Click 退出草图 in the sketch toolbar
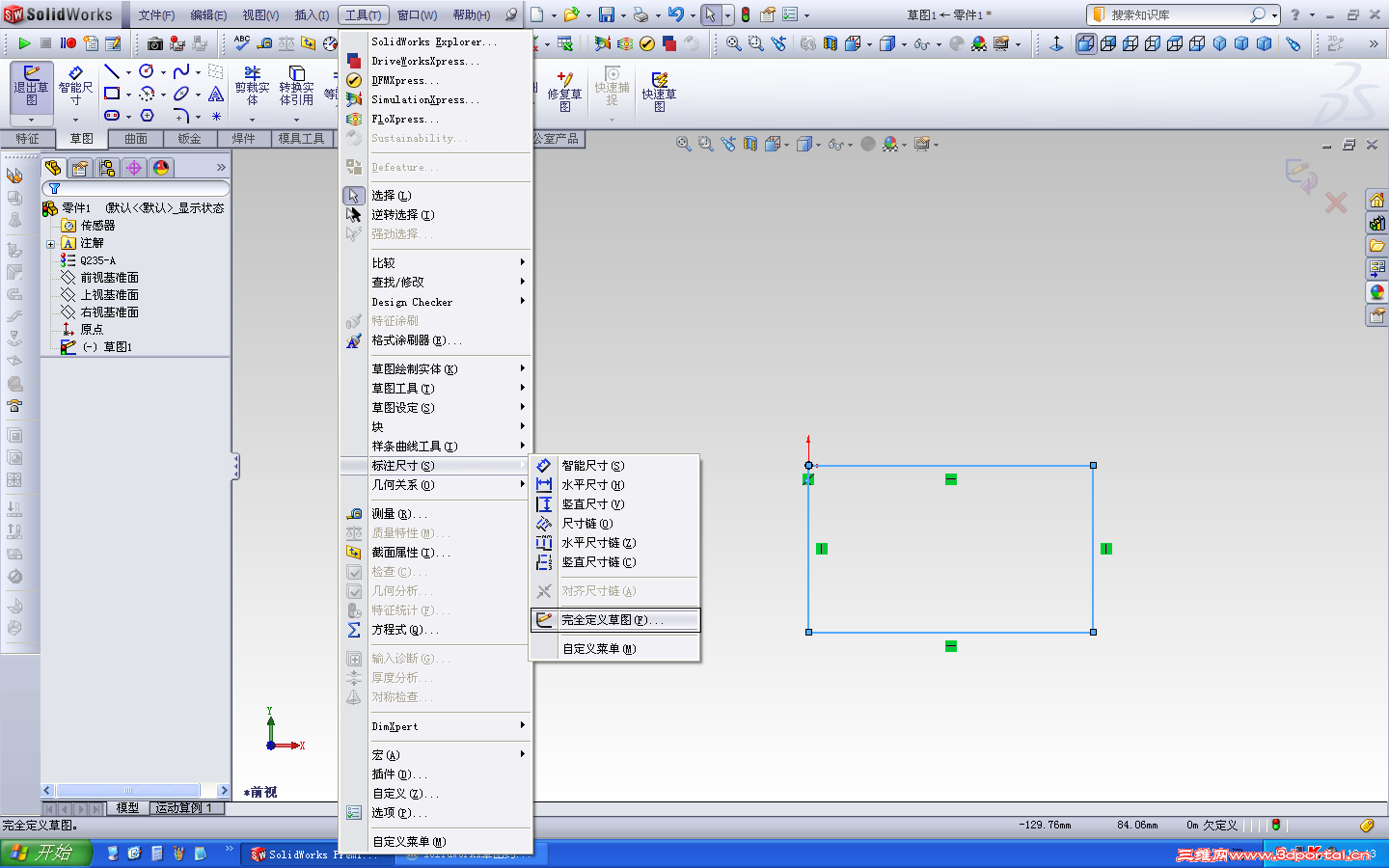 coord(31,86)
